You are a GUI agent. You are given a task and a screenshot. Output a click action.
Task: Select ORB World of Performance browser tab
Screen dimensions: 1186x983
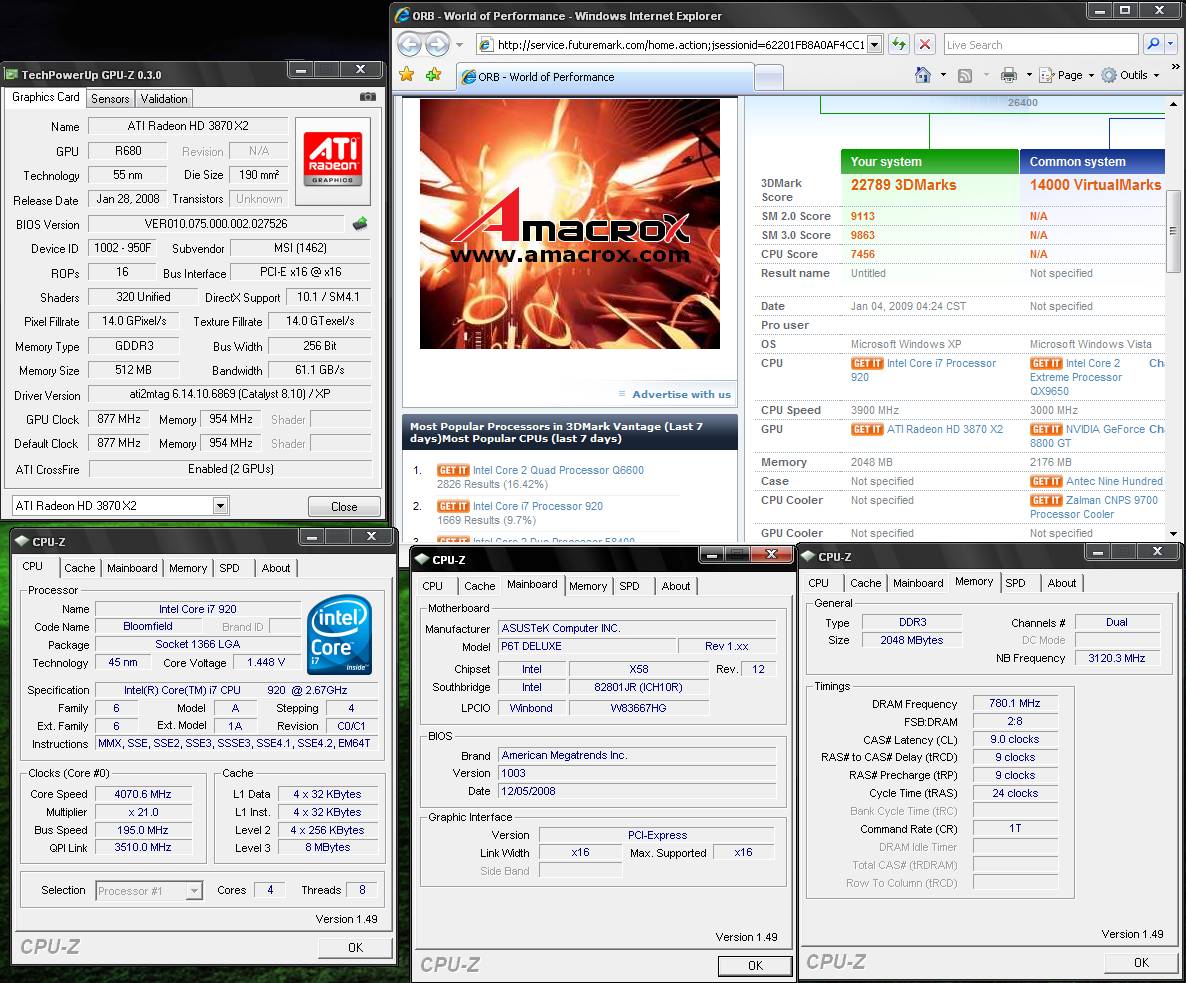point(606,76)
